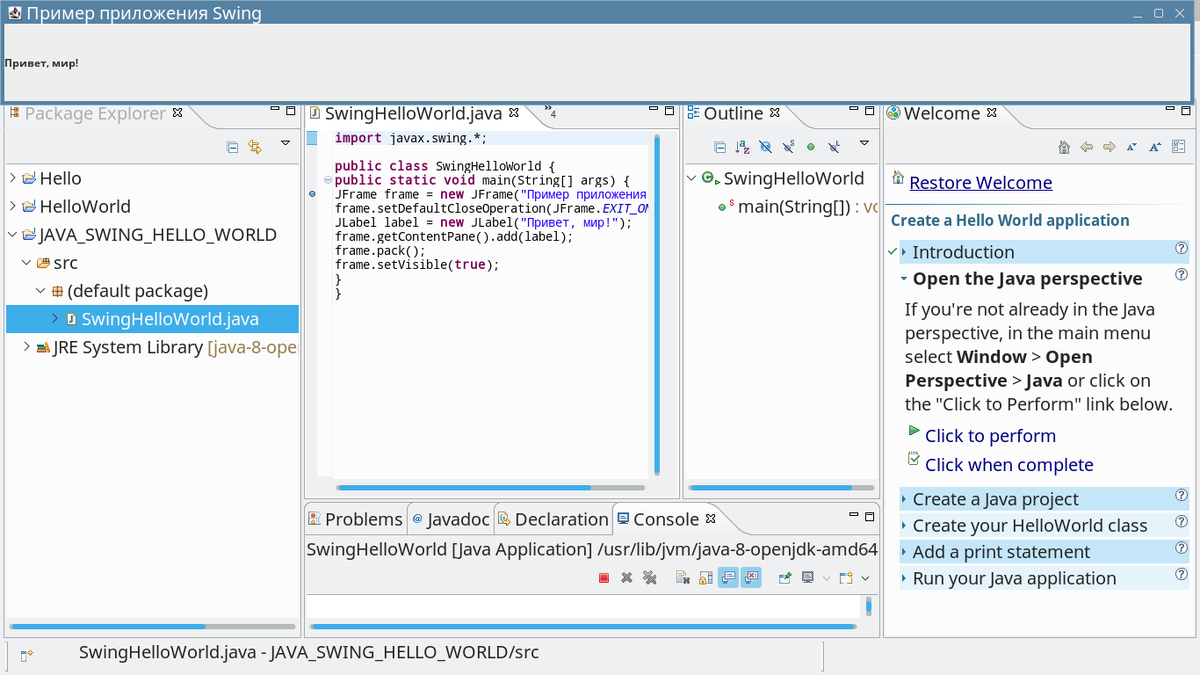Viewport: 1200px width, 675px height.
Task: Switch to the Javadoc tab
Action: click(451, 519)
